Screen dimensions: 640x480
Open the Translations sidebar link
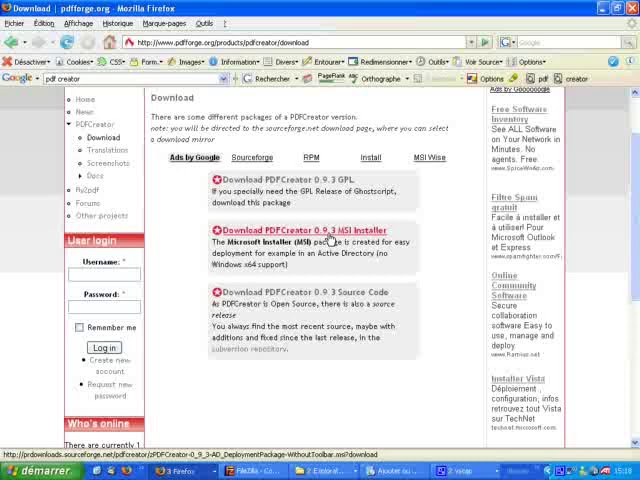(107, 150)
